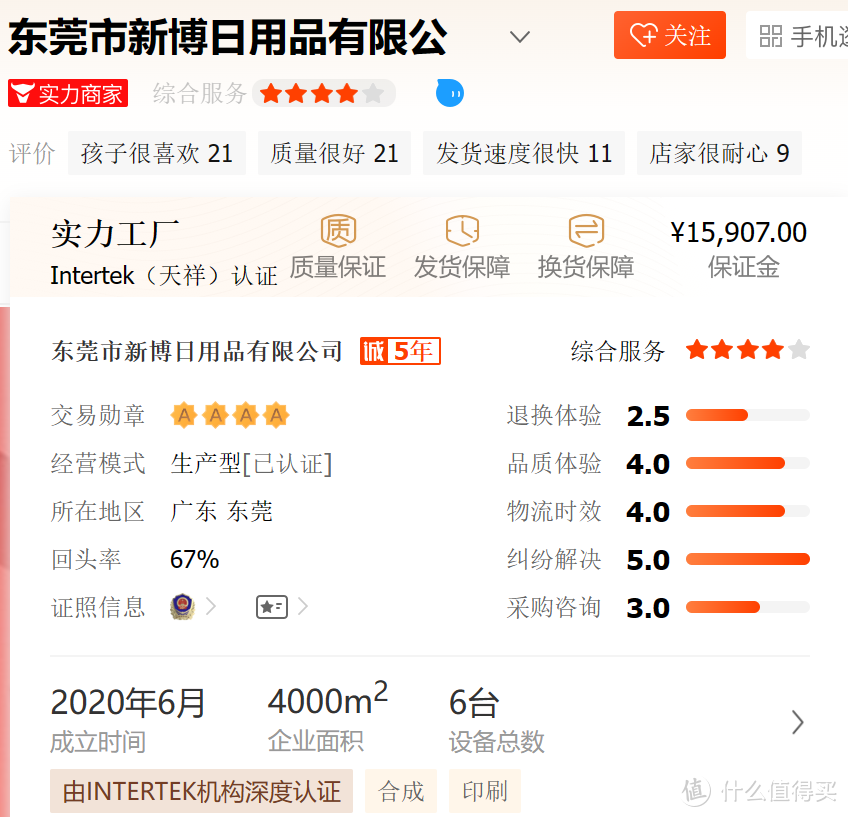848x817 pixels.
Task: Click the 实力商家 red badge
Action: click(x=67, y=94)
